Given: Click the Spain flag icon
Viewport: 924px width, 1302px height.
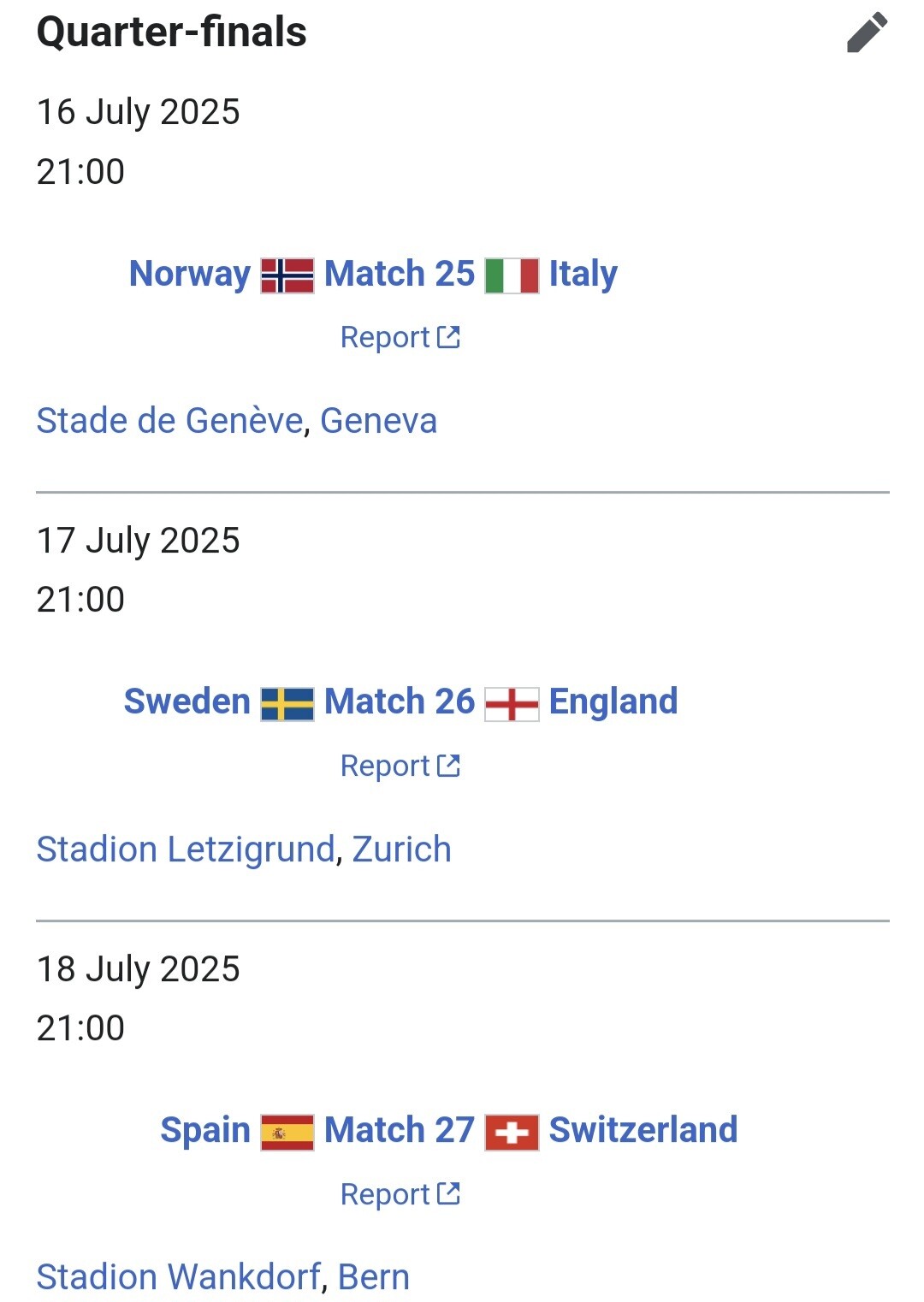Looking at the screenshot, I should click(287, 1133).
